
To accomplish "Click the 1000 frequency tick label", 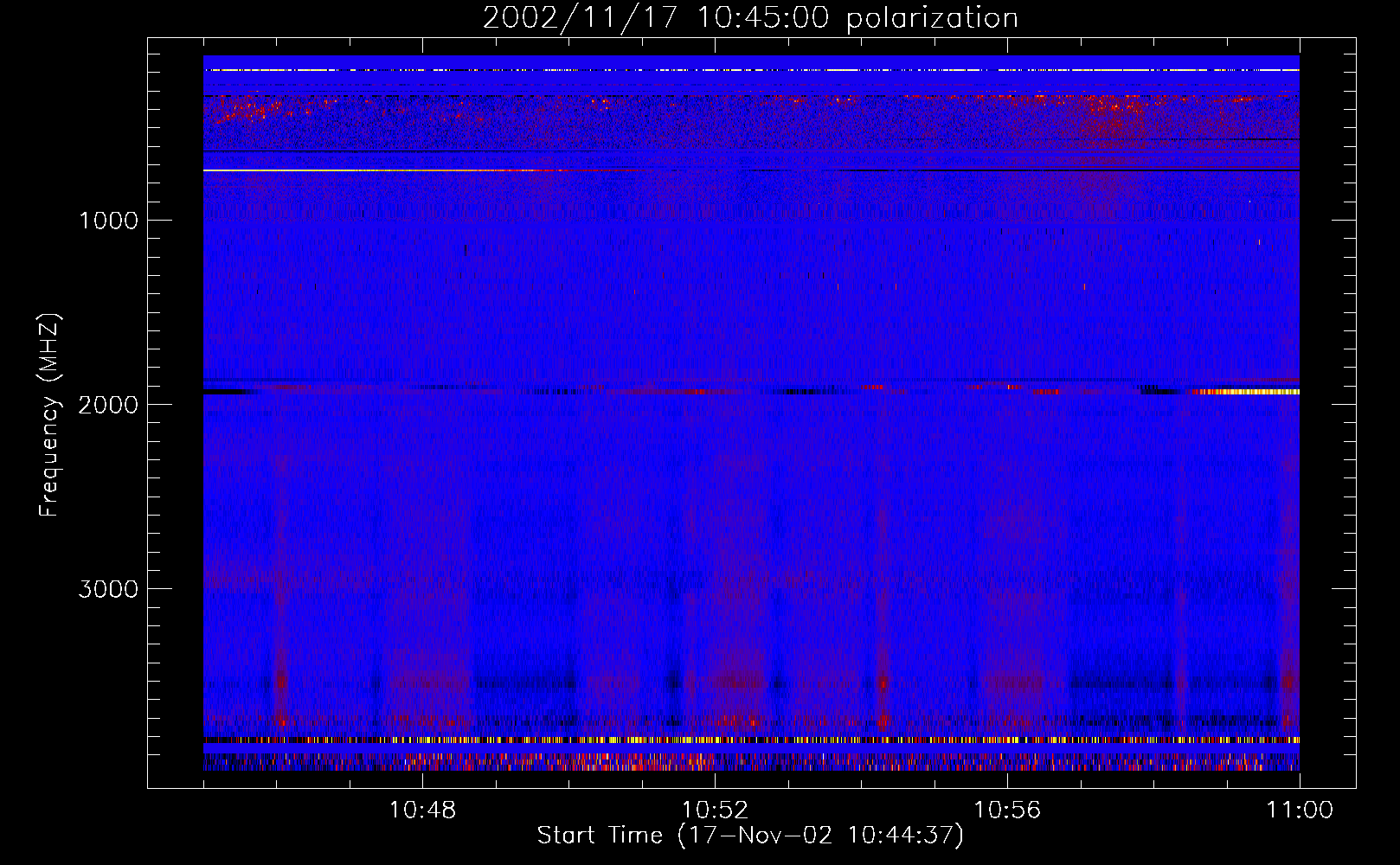I will pyautogui.click(x=108, y=221).
